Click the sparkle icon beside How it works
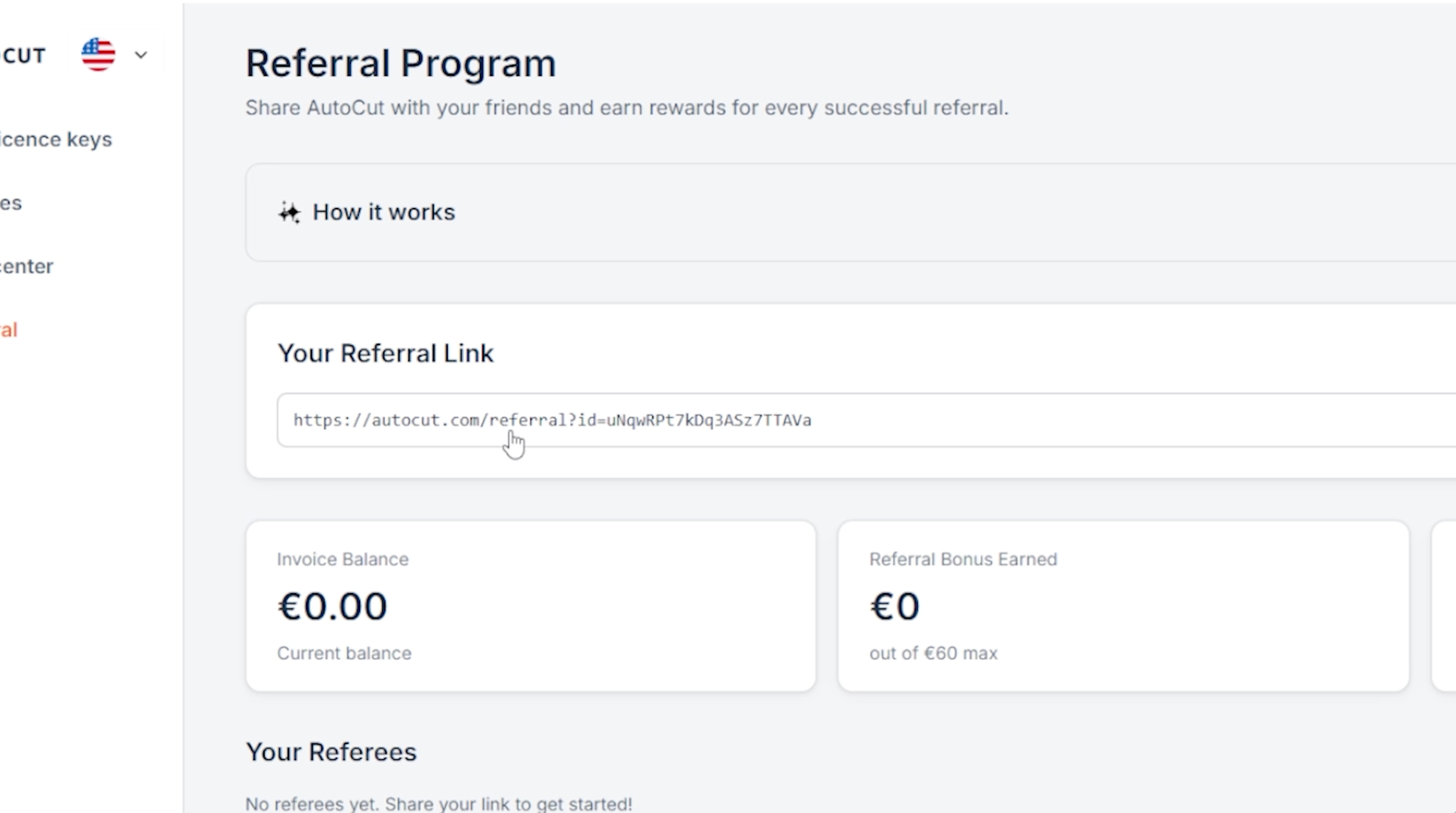Screen dimensions: 1456x813 pos(289,212)
